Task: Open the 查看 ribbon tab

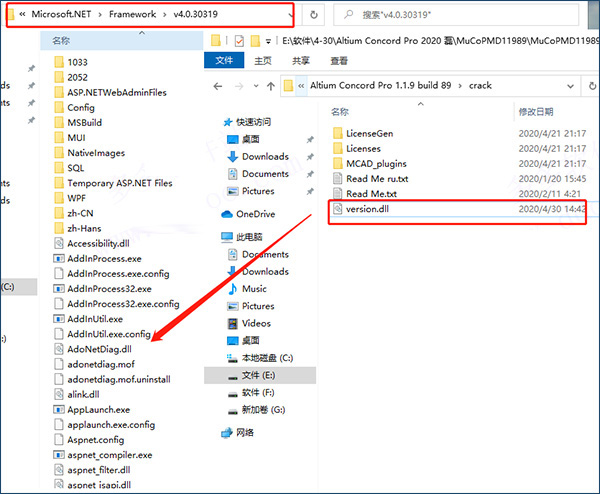Action: [339, 60]
